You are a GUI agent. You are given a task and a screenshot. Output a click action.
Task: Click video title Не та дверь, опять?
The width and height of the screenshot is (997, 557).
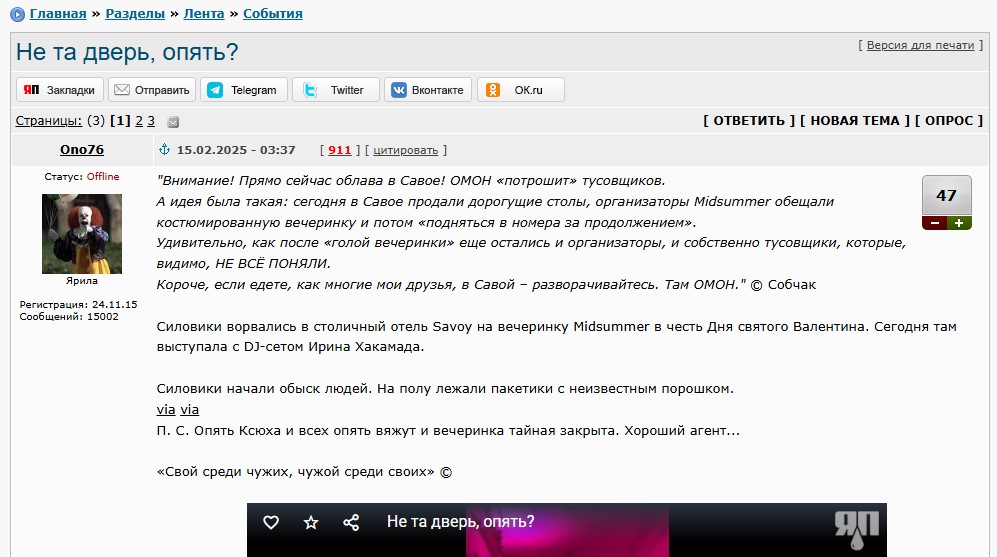[460, 521]
